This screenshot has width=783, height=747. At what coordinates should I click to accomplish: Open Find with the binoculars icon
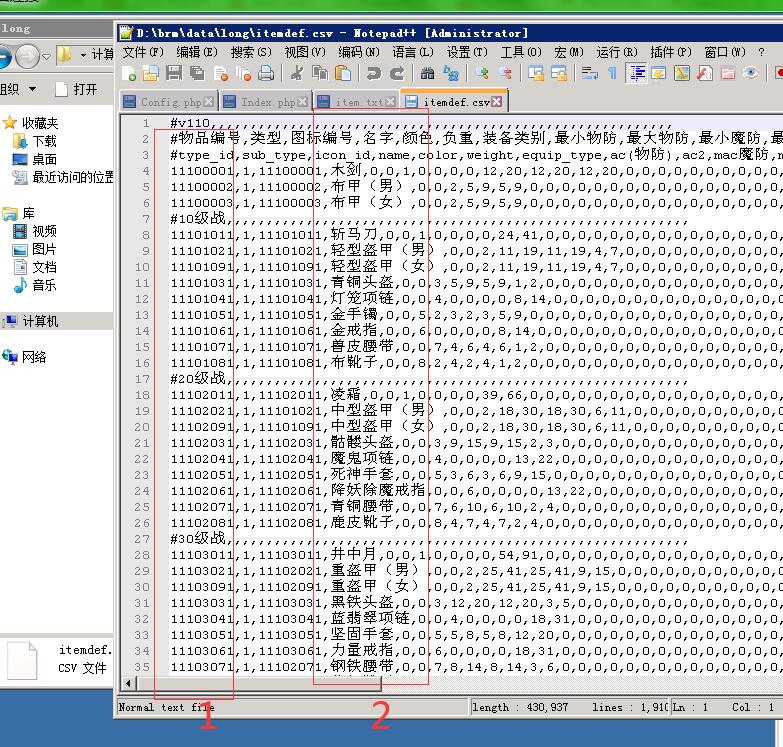click(427, 73)
